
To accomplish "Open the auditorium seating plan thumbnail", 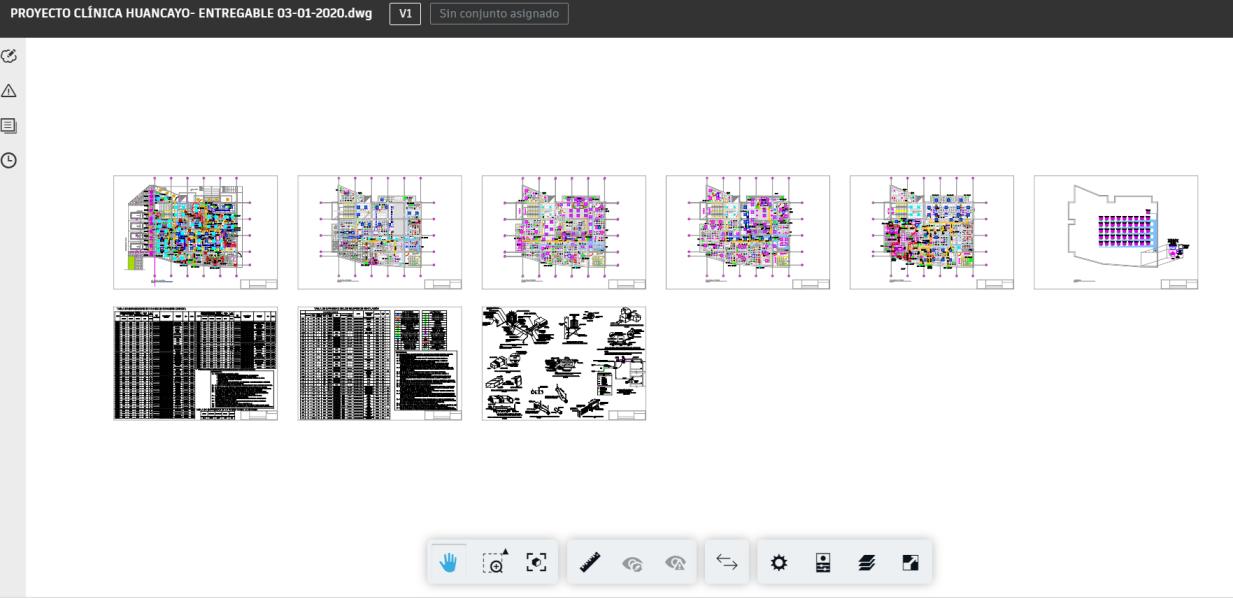I will click(x=1115, y=232).
